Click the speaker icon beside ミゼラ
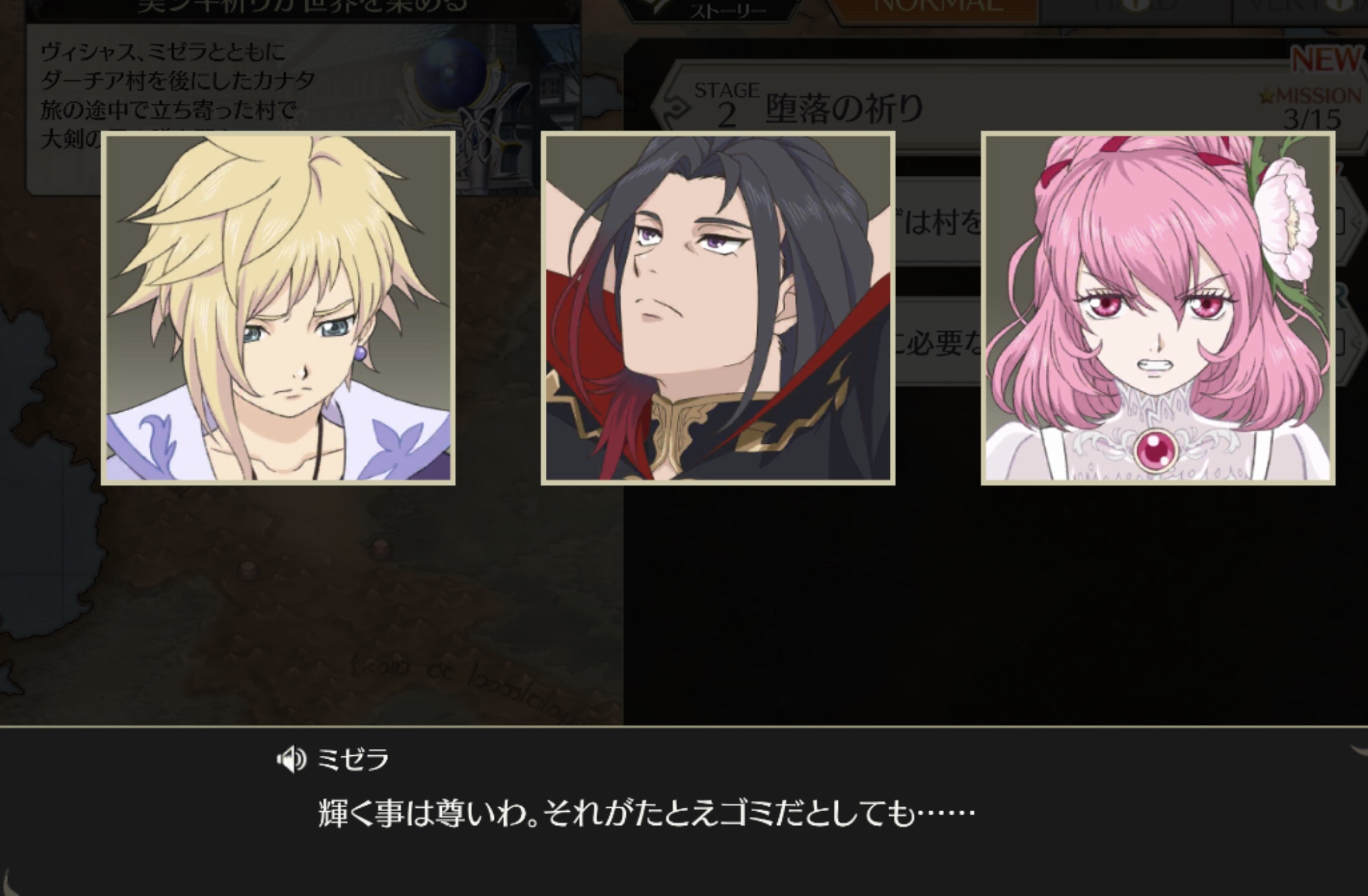Viewport: 1368px width, 896px height. (x=291, y=759)
